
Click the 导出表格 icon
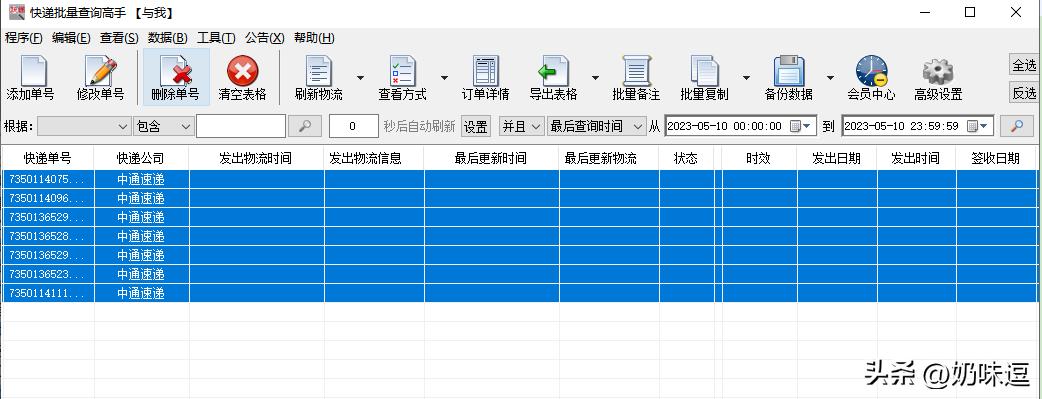point(553,70)
